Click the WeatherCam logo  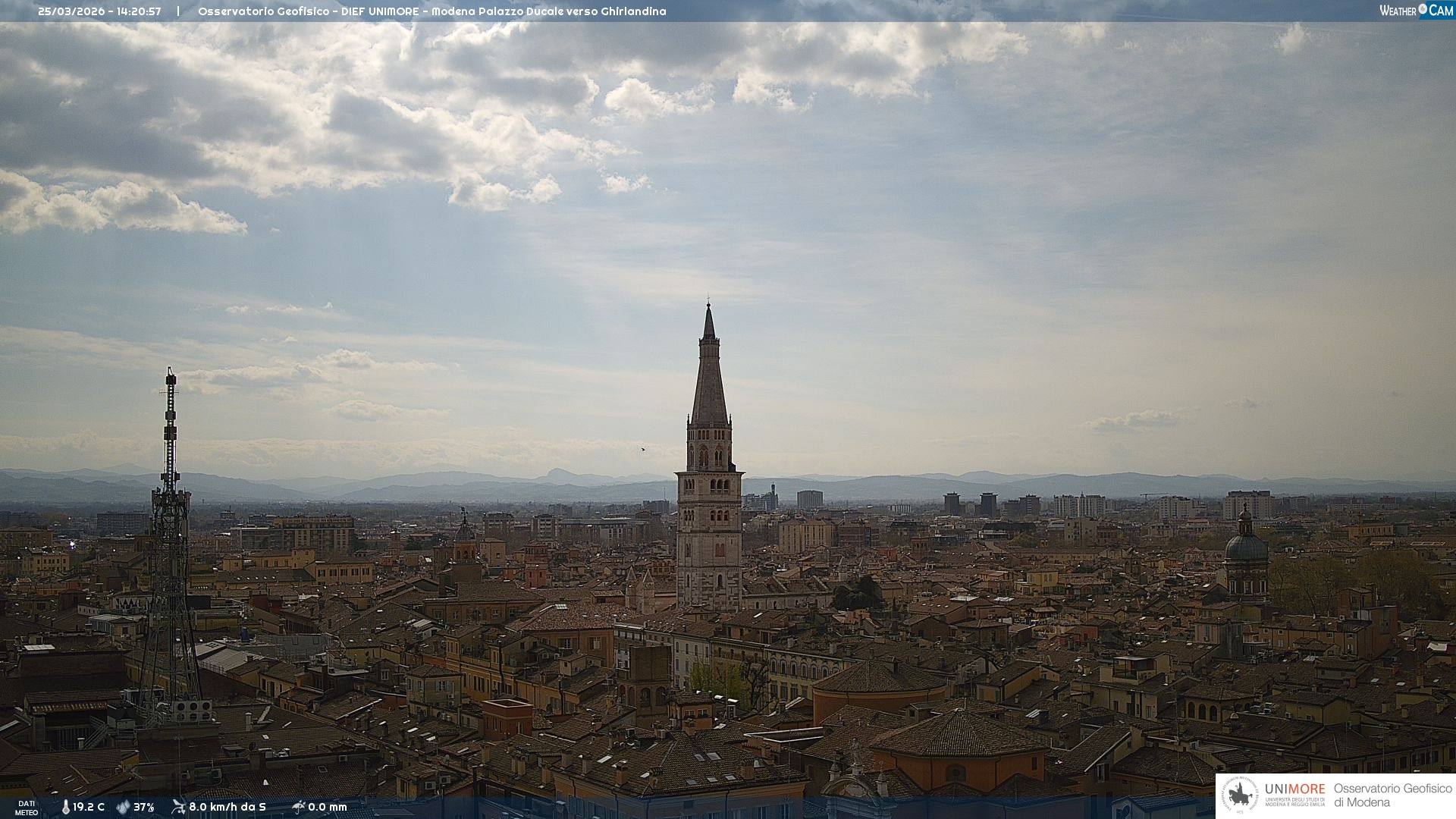pos(1416,11)
